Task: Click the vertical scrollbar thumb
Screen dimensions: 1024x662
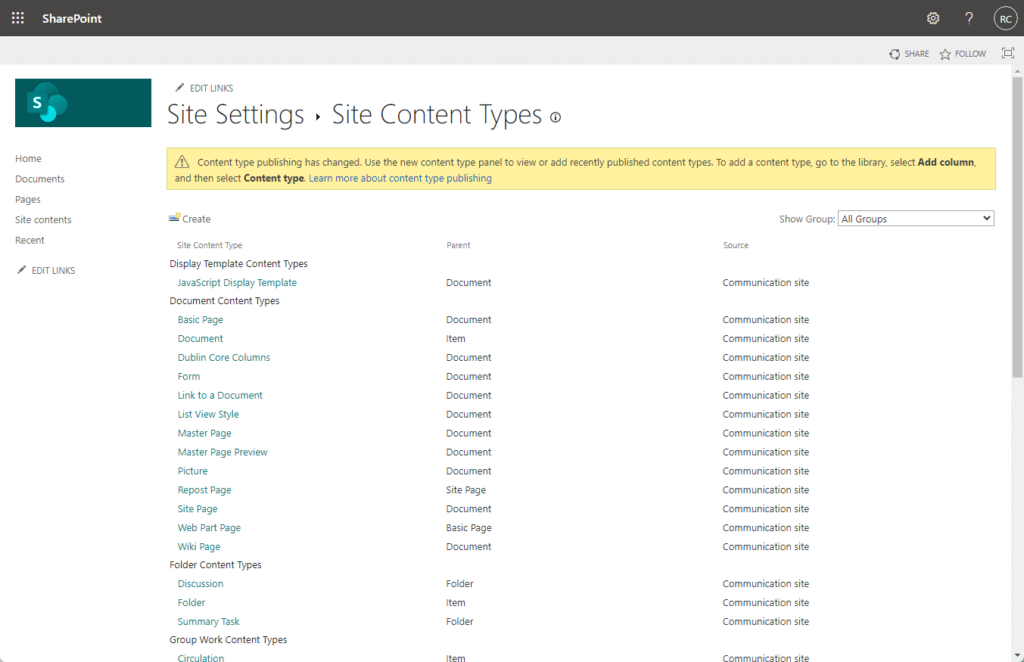Action: tap(1017, 227)
